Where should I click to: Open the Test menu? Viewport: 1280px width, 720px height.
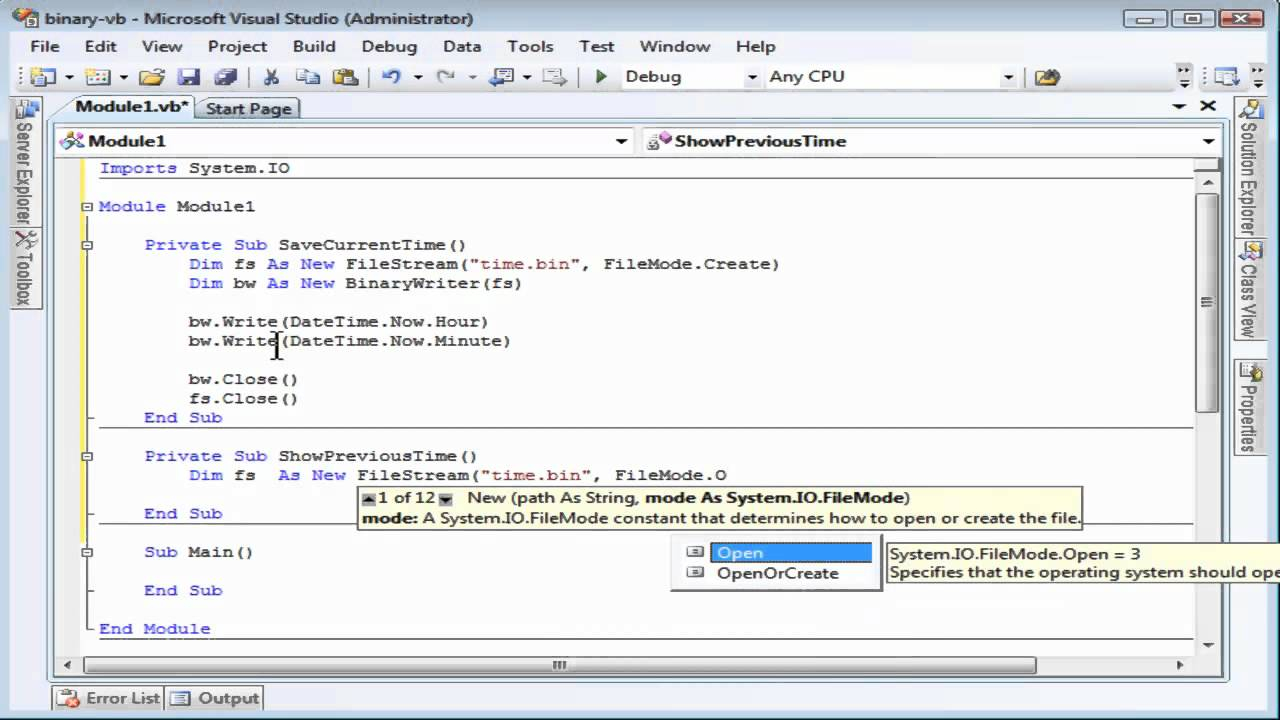[597, 46]
